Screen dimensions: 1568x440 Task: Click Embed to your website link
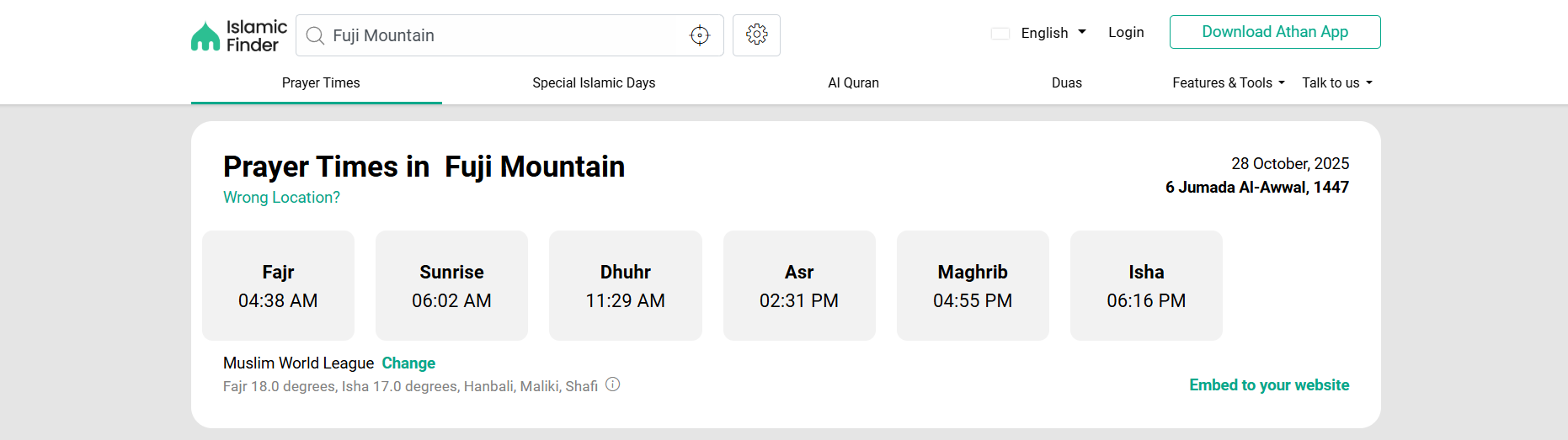click(1268, 385)
